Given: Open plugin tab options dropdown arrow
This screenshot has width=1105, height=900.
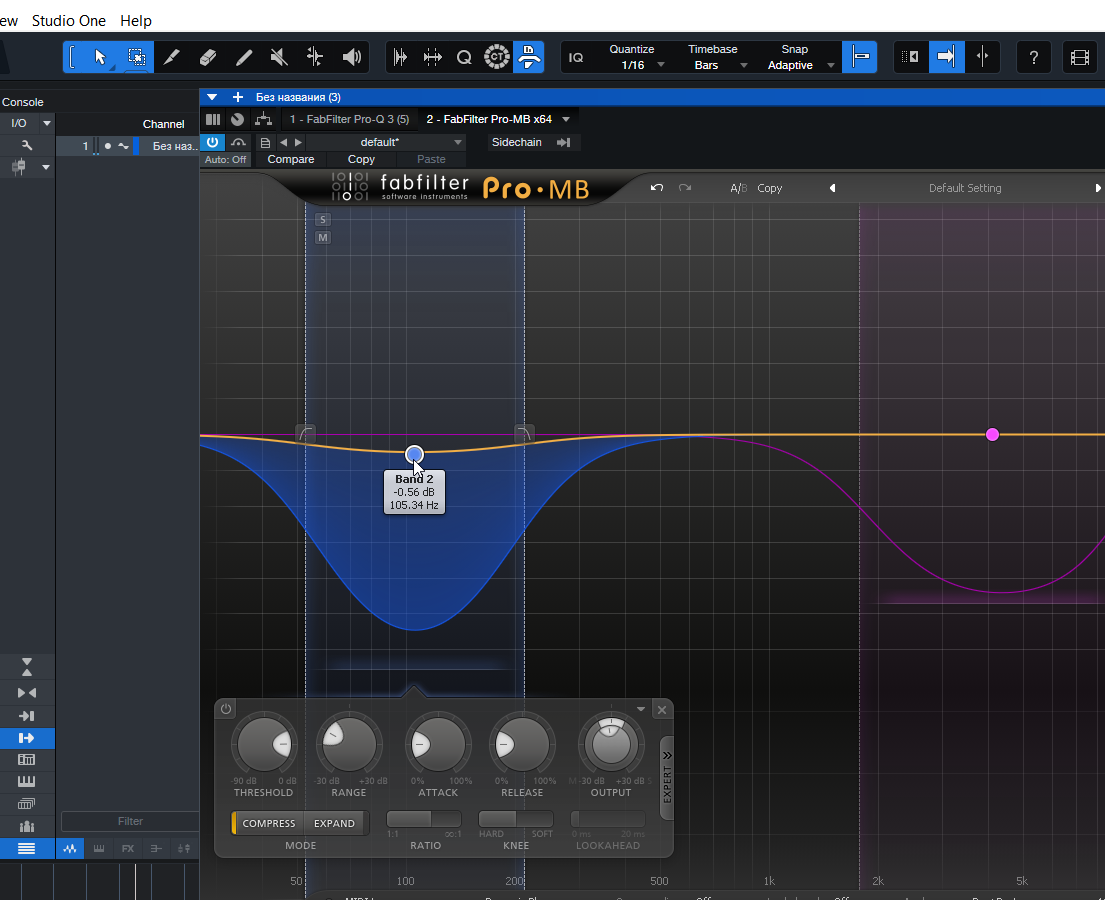Looking at the screenshot, I should click(566, 119).
